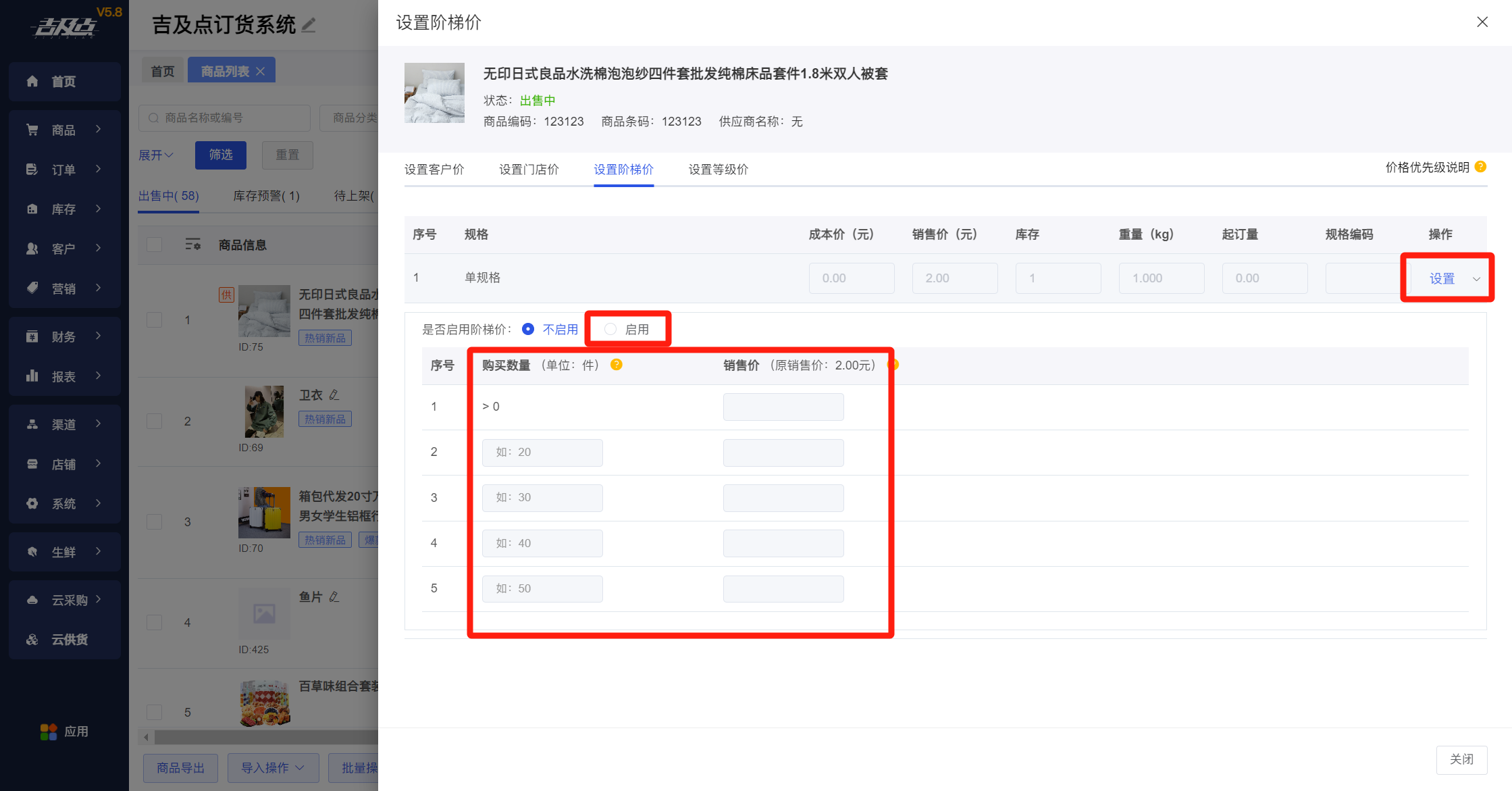Select the 启用 tiered price radio button

pos(610,329)
